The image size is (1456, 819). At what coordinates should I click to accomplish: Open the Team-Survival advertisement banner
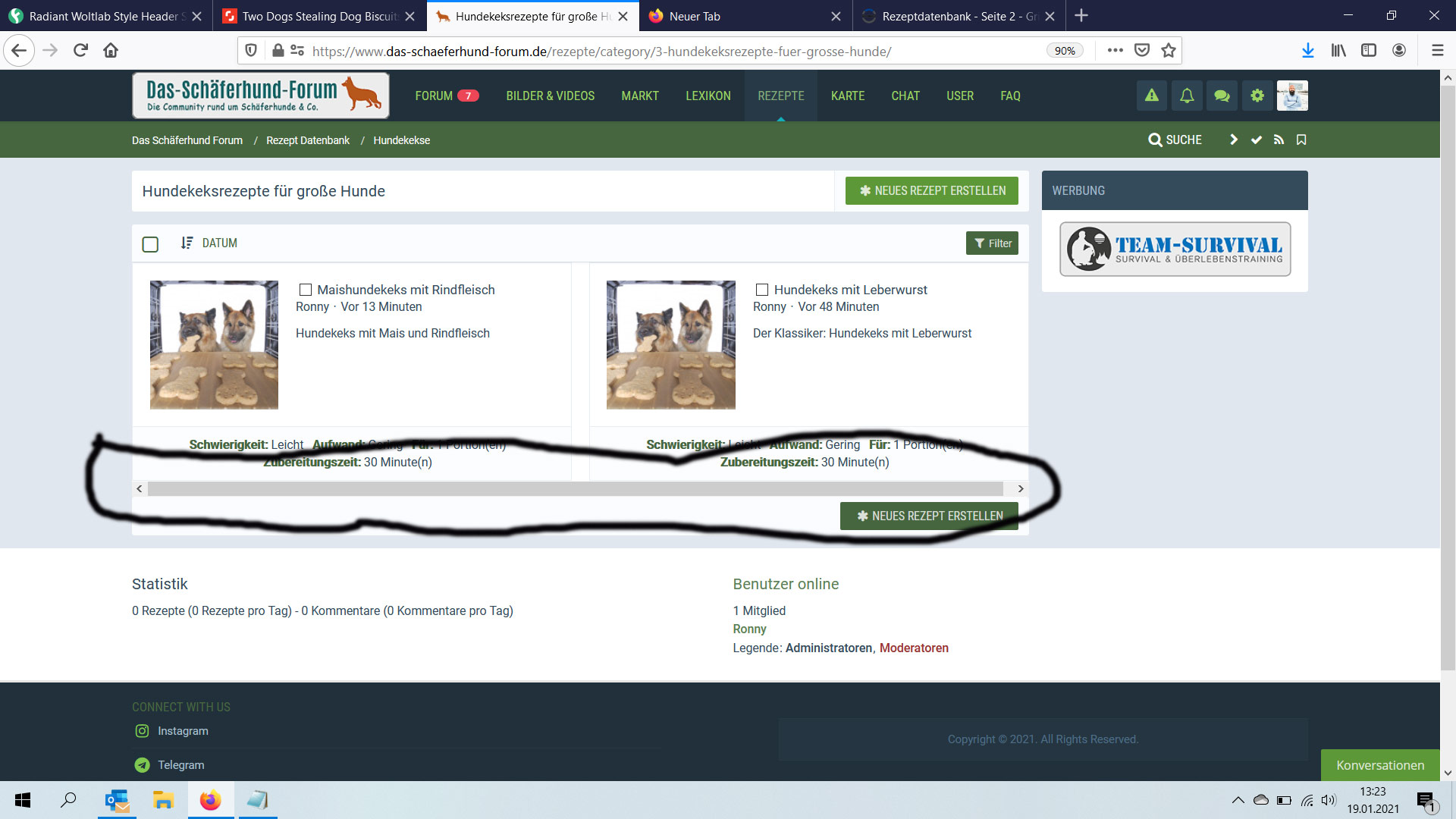(1175, 249)
